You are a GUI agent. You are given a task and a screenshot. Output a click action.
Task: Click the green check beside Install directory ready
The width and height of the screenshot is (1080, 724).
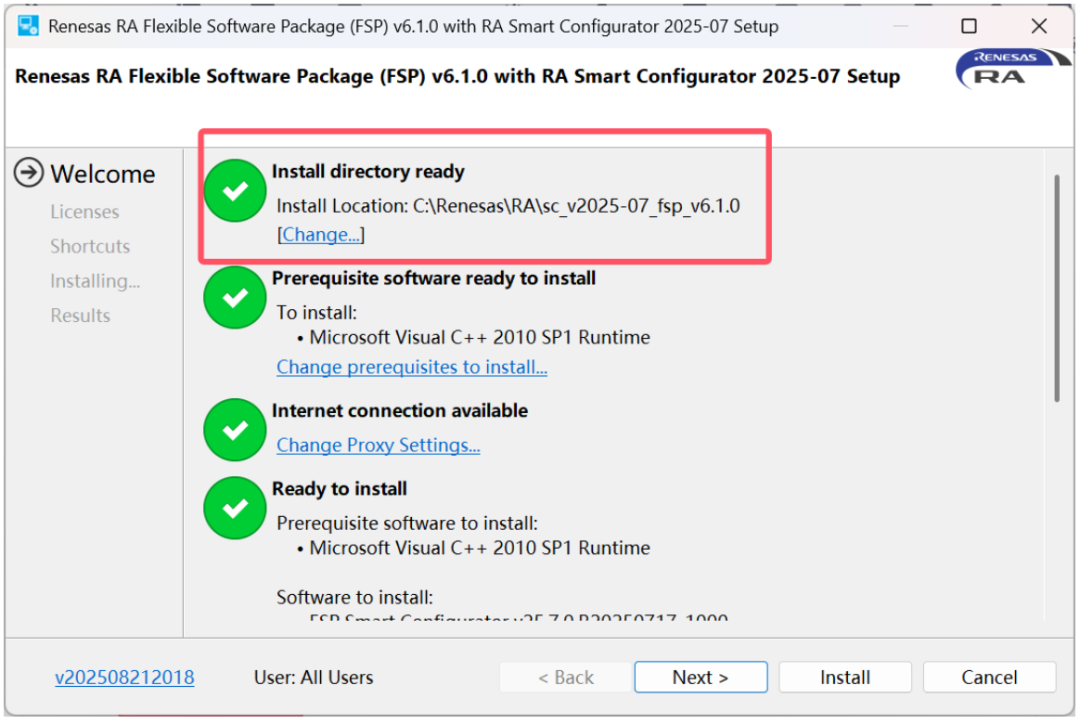click(x=235, y=191)
